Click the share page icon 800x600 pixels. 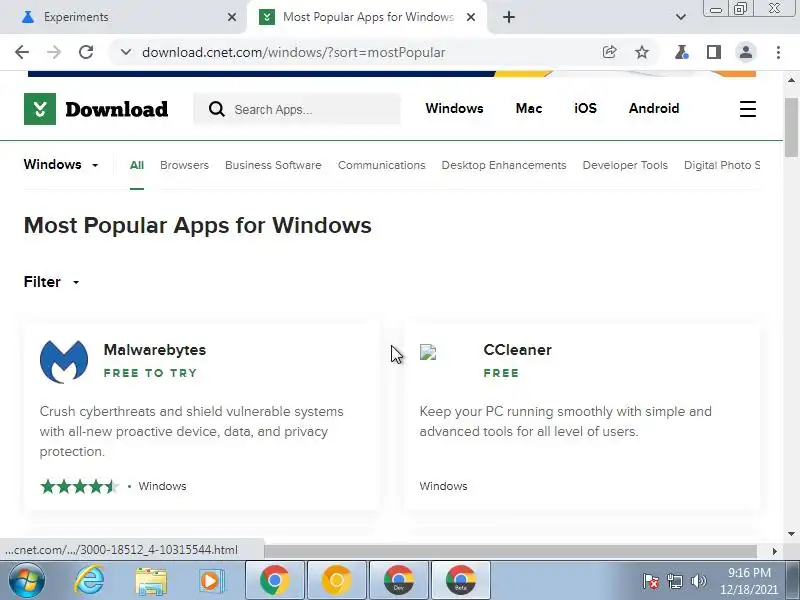609,52
